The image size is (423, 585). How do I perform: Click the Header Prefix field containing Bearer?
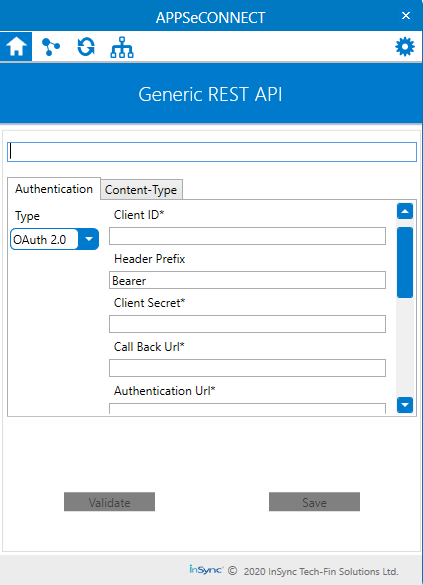(247, 280)
